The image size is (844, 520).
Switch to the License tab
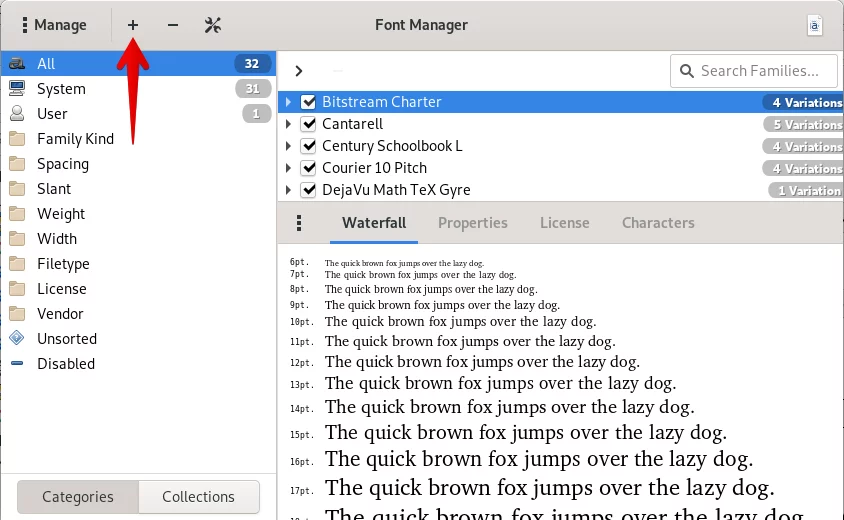[565, 223]
